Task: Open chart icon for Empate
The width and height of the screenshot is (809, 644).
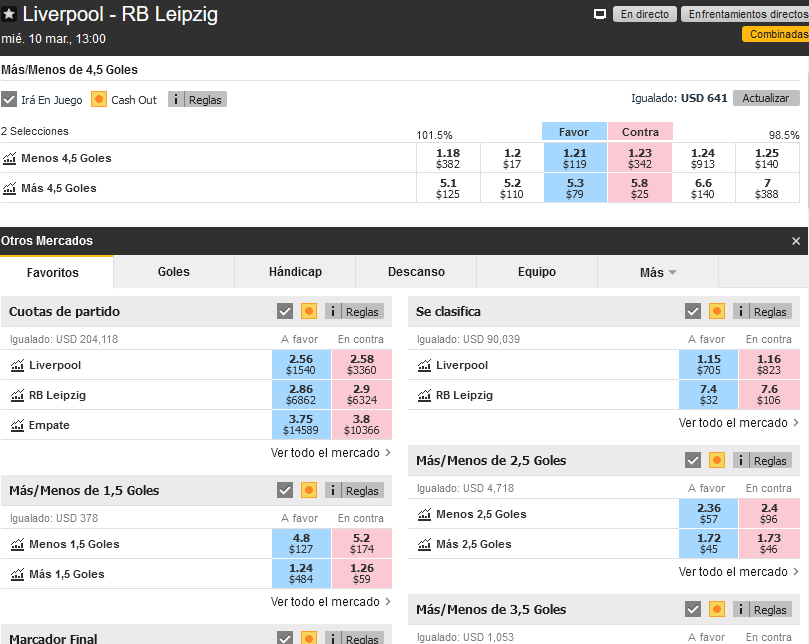Action: (18, 425)
